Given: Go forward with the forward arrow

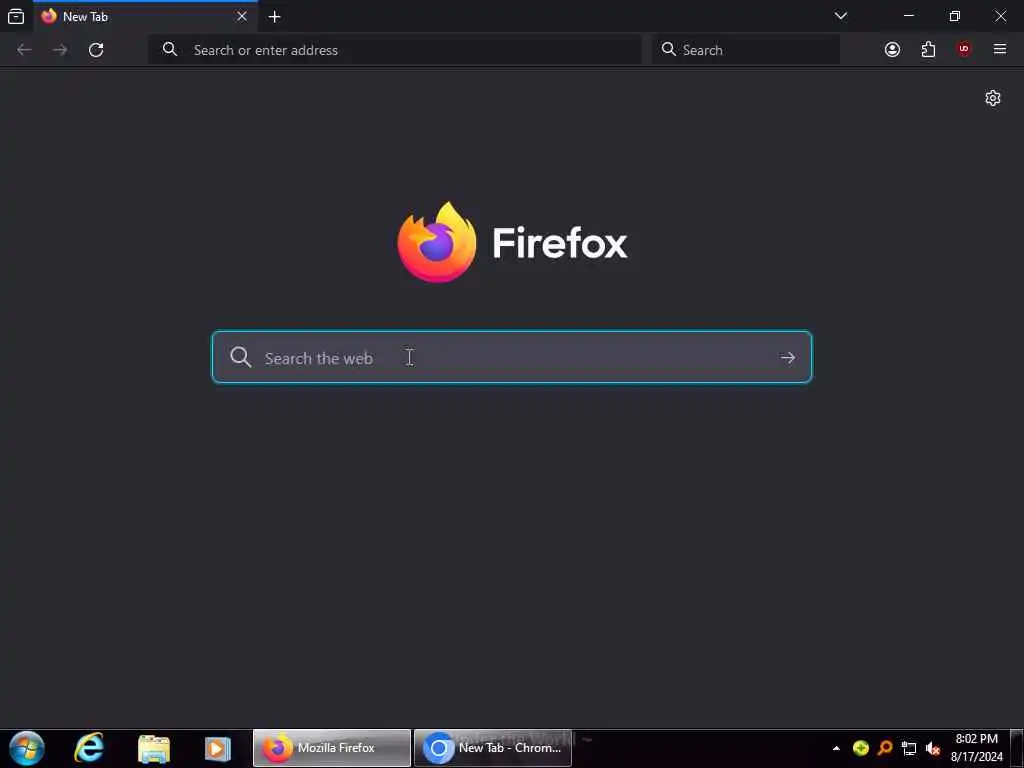Looking at the screenshot, I should point(60,50).
